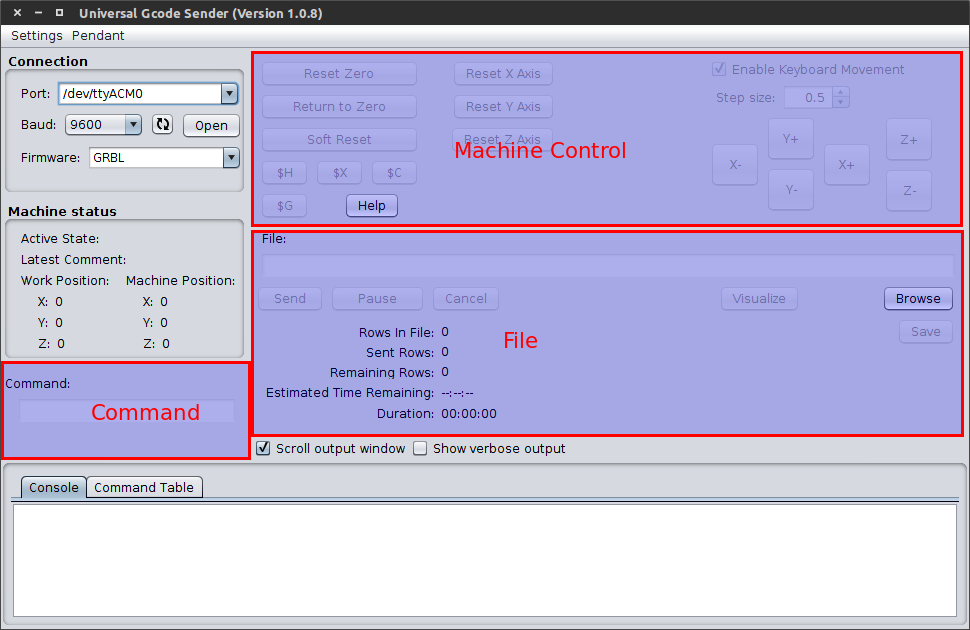
Task: Jog with the Z- button
Action: [x=909, y=191]
